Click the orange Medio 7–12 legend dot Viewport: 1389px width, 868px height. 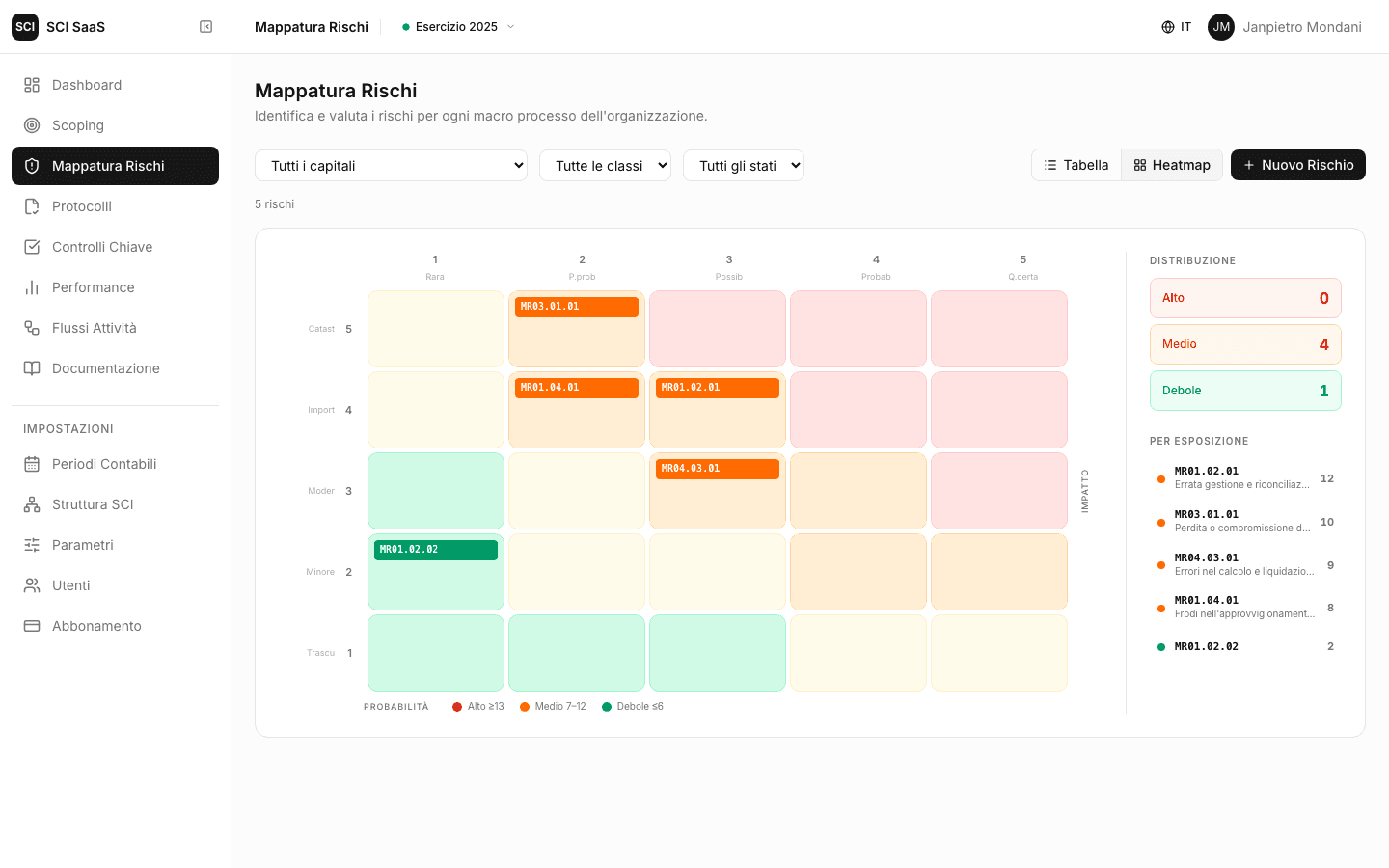point(525,707)
